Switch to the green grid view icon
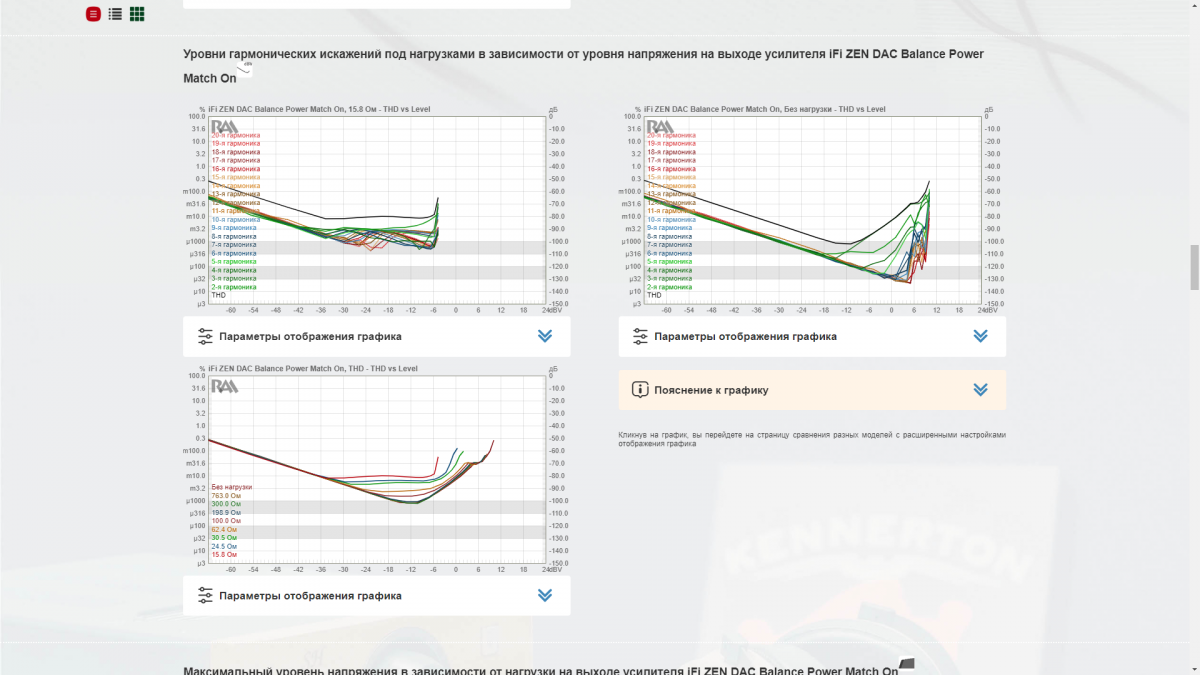Viewport: 1200px width, 675px height. point(137,14)
